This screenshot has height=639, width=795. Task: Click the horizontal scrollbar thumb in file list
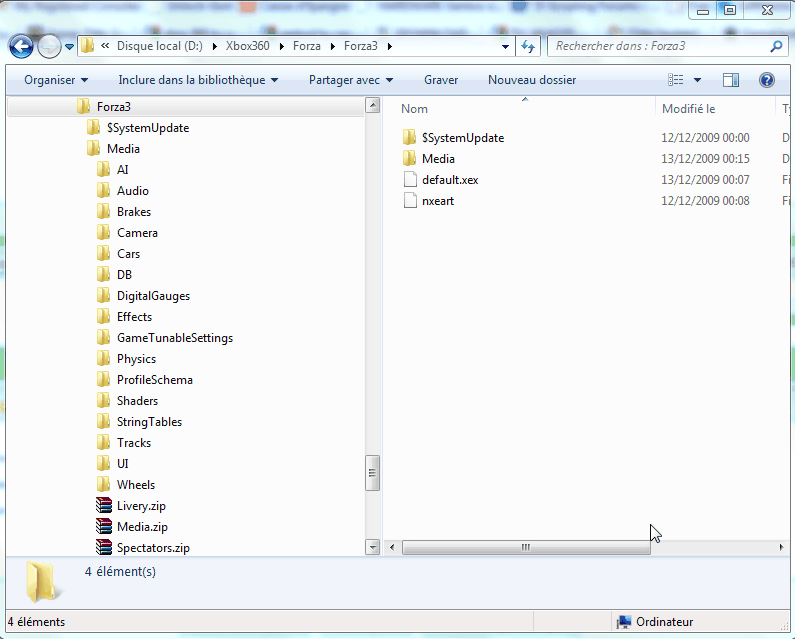coord(526,547)
